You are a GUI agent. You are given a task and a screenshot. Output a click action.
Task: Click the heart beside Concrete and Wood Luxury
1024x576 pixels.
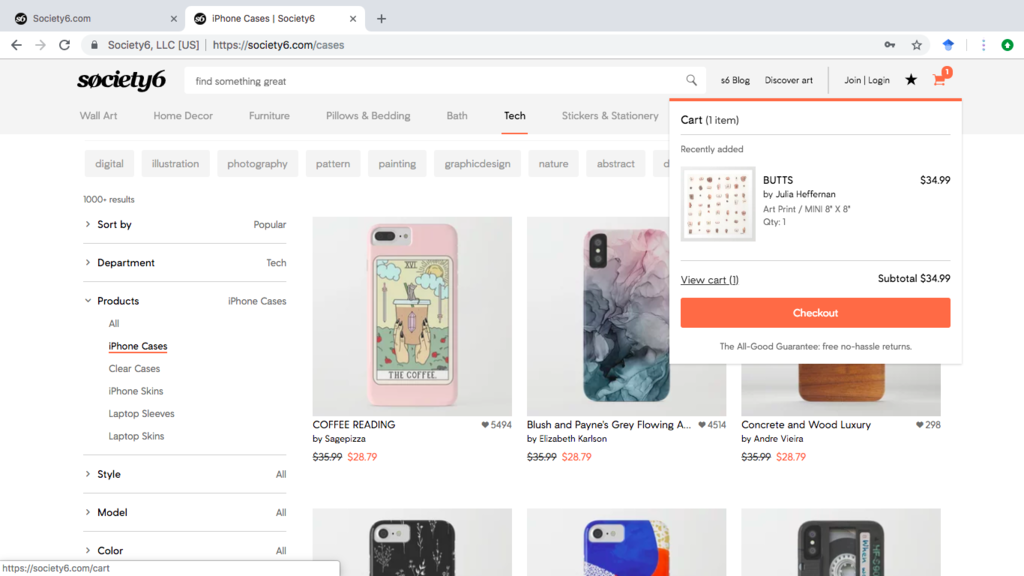tap(920, 424)
